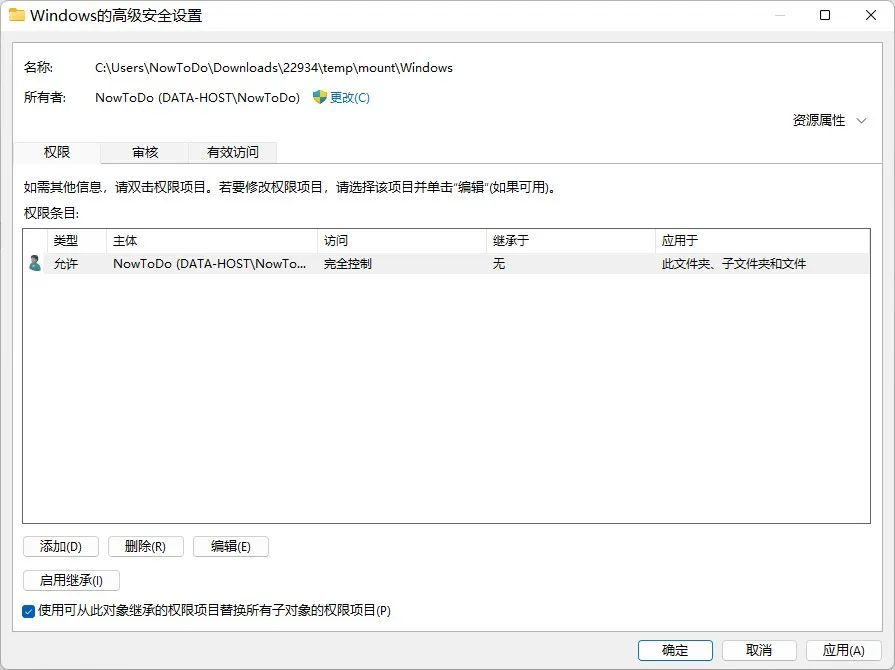Select the NowToDo (DATA-HOST\NowTo... principal cell
This screenshot has width=895, height=670.
[x=209, y=264]
